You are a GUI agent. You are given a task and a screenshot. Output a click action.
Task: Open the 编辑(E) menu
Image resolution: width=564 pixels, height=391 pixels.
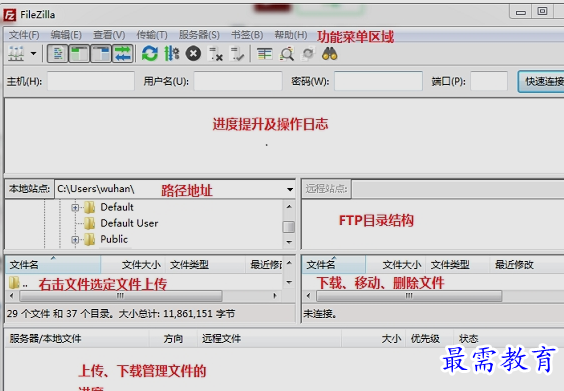[x=66, y=35]
